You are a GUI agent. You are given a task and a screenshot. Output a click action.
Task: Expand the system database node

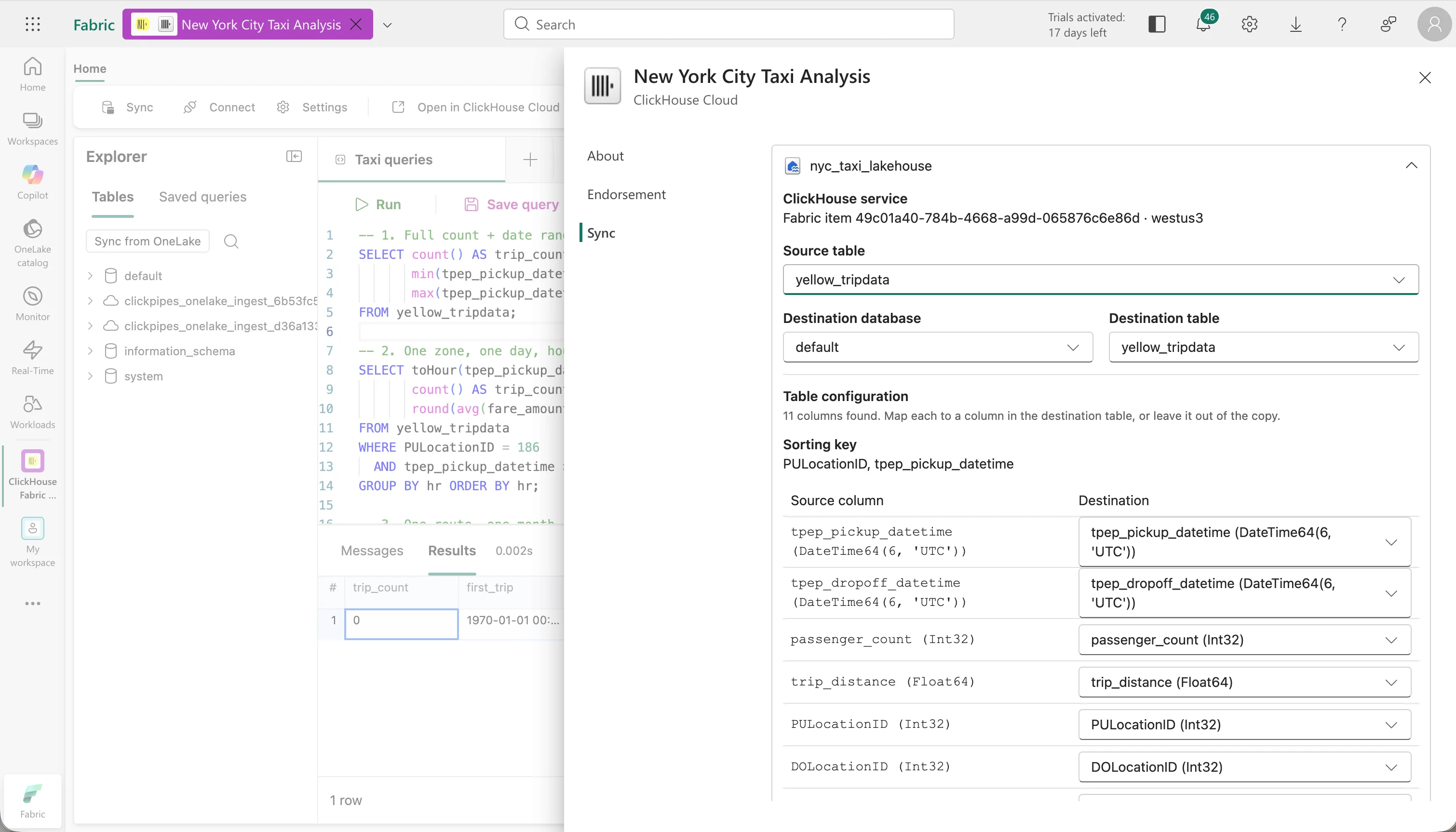(x=90, y=376)
